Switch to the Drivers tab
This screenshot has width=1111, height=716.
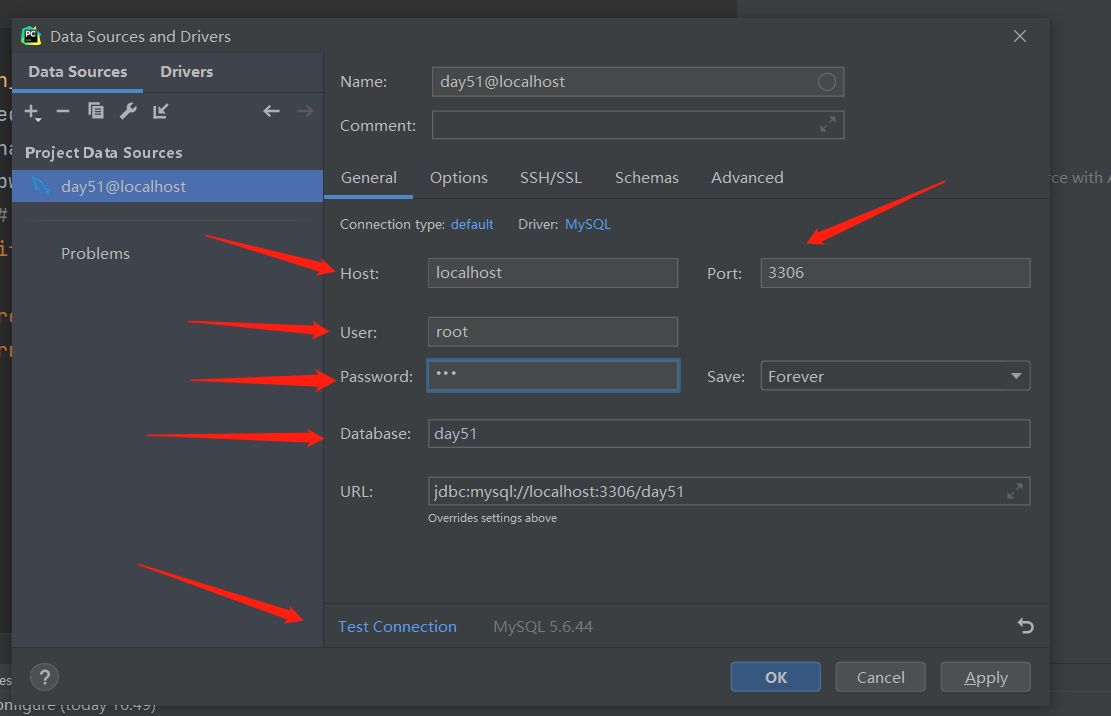(x=186, y=72)
